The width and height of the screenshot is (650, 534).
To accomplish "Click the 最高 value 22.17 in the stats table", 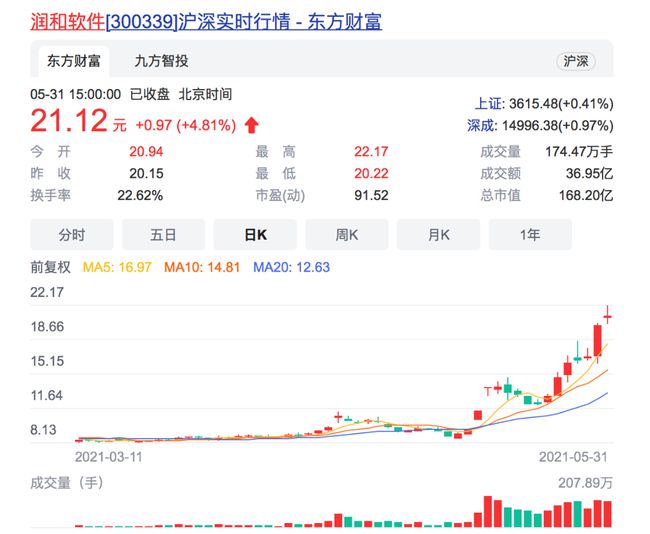I will click(x=371, y=152).
